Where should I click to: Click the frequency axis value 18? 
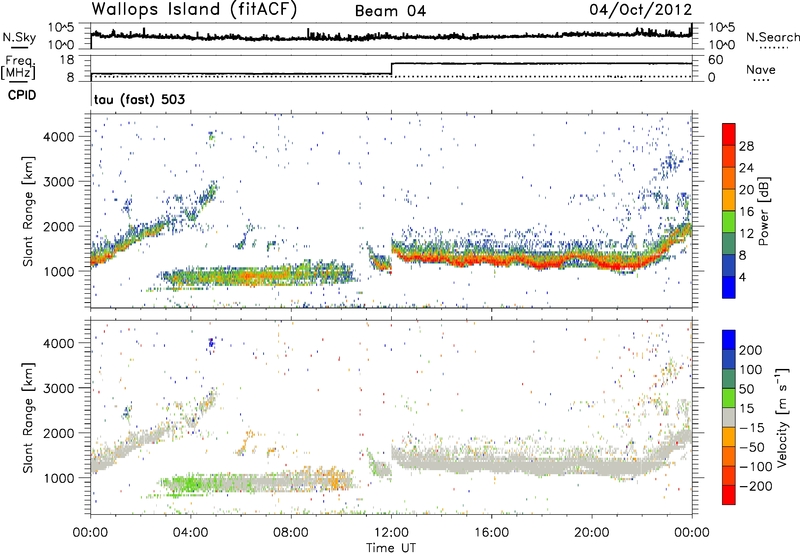click(67, 60)
